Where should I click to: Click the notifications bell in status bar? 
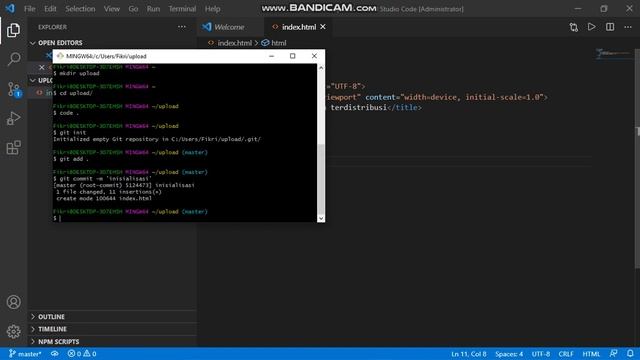pyautogui.click(x=630, y=353)
